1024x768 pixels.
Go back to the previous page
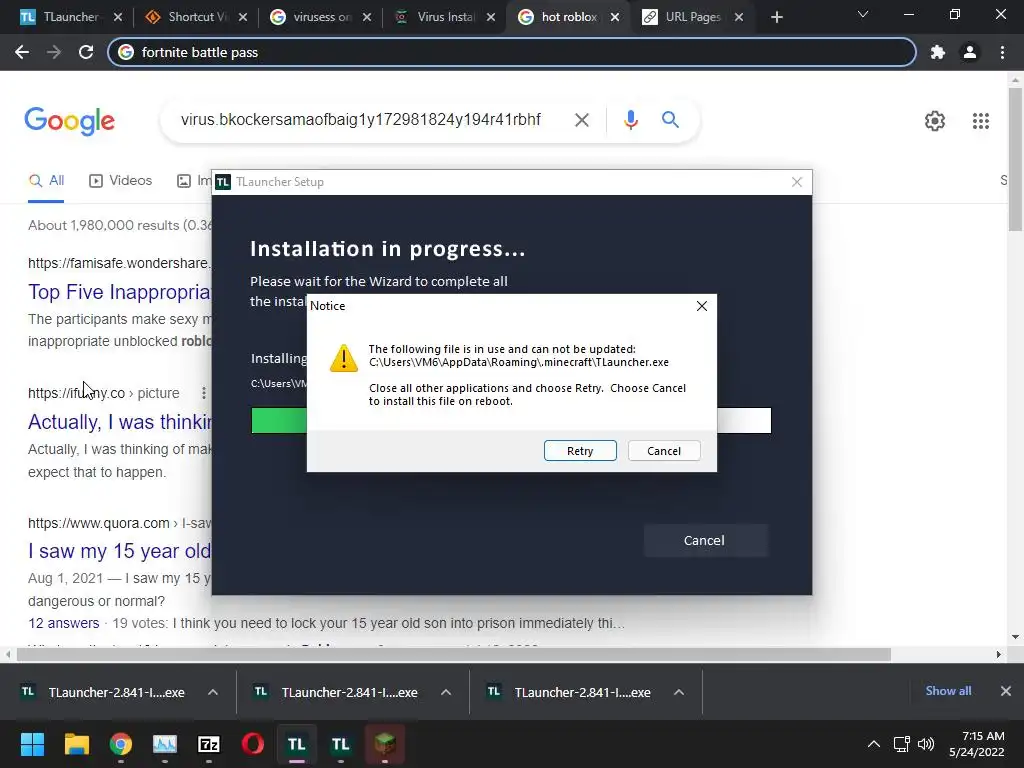[22, 52]
